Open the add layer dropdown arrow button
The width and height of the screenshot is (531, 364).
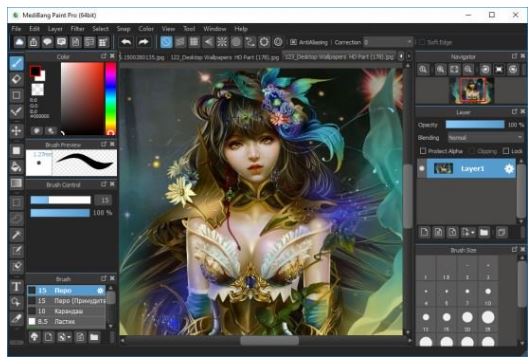[x=468, y=232]
